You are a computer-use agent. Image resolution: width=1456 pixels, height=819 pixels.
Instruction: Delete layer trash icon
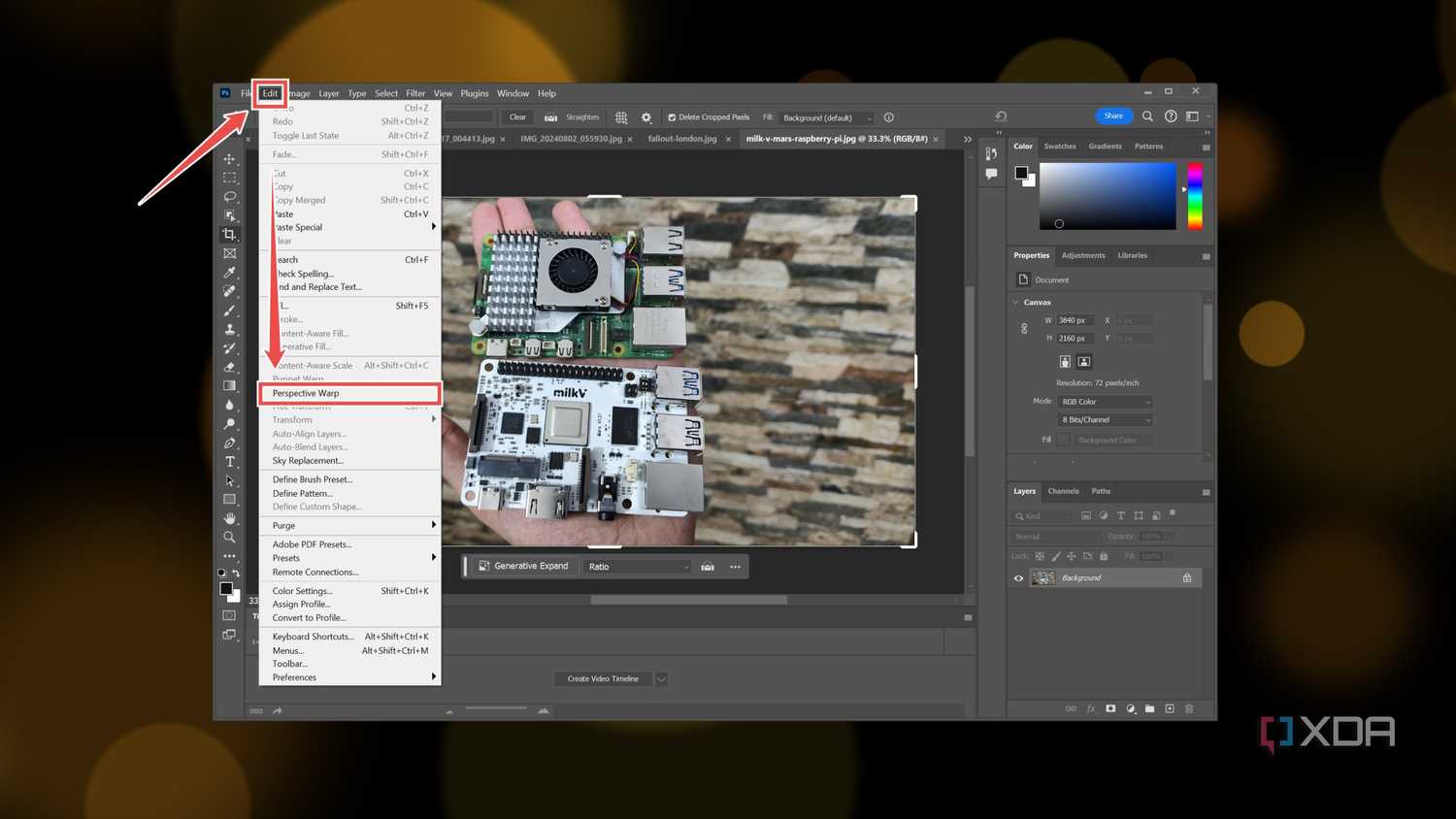[1189, 708]
